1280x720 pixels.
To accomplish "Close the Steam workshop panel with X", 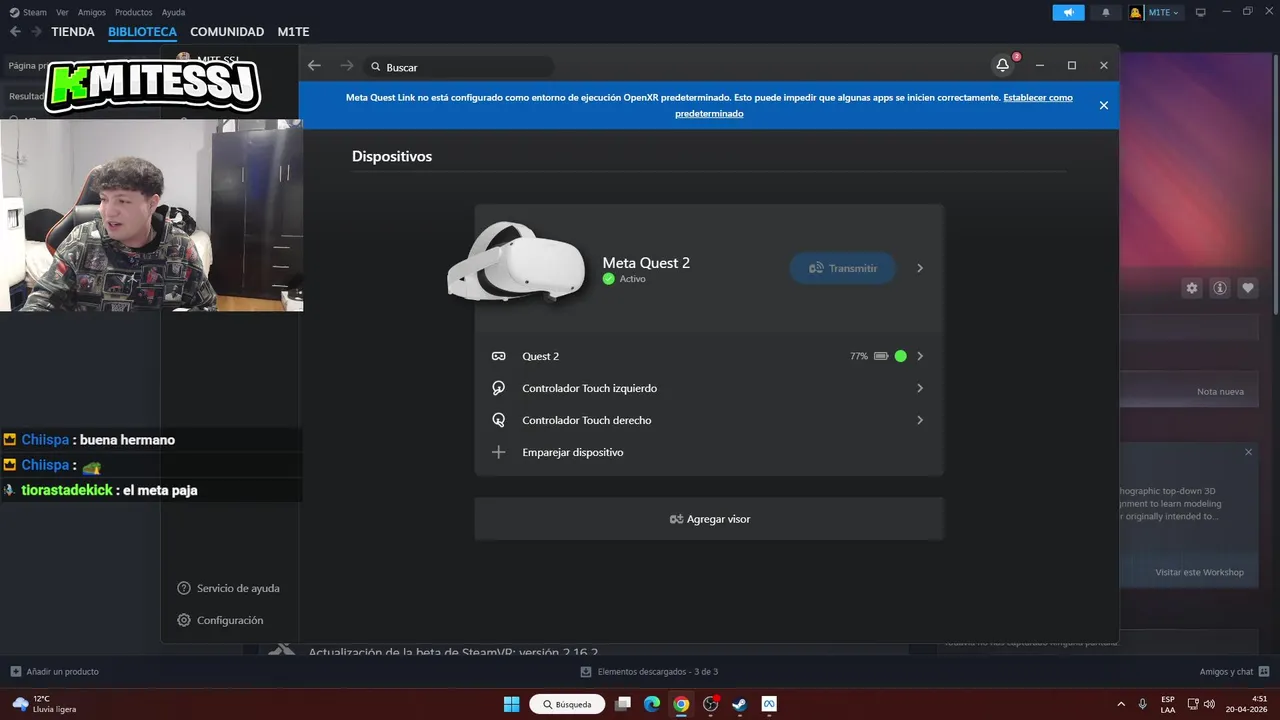I will 1248,452.
